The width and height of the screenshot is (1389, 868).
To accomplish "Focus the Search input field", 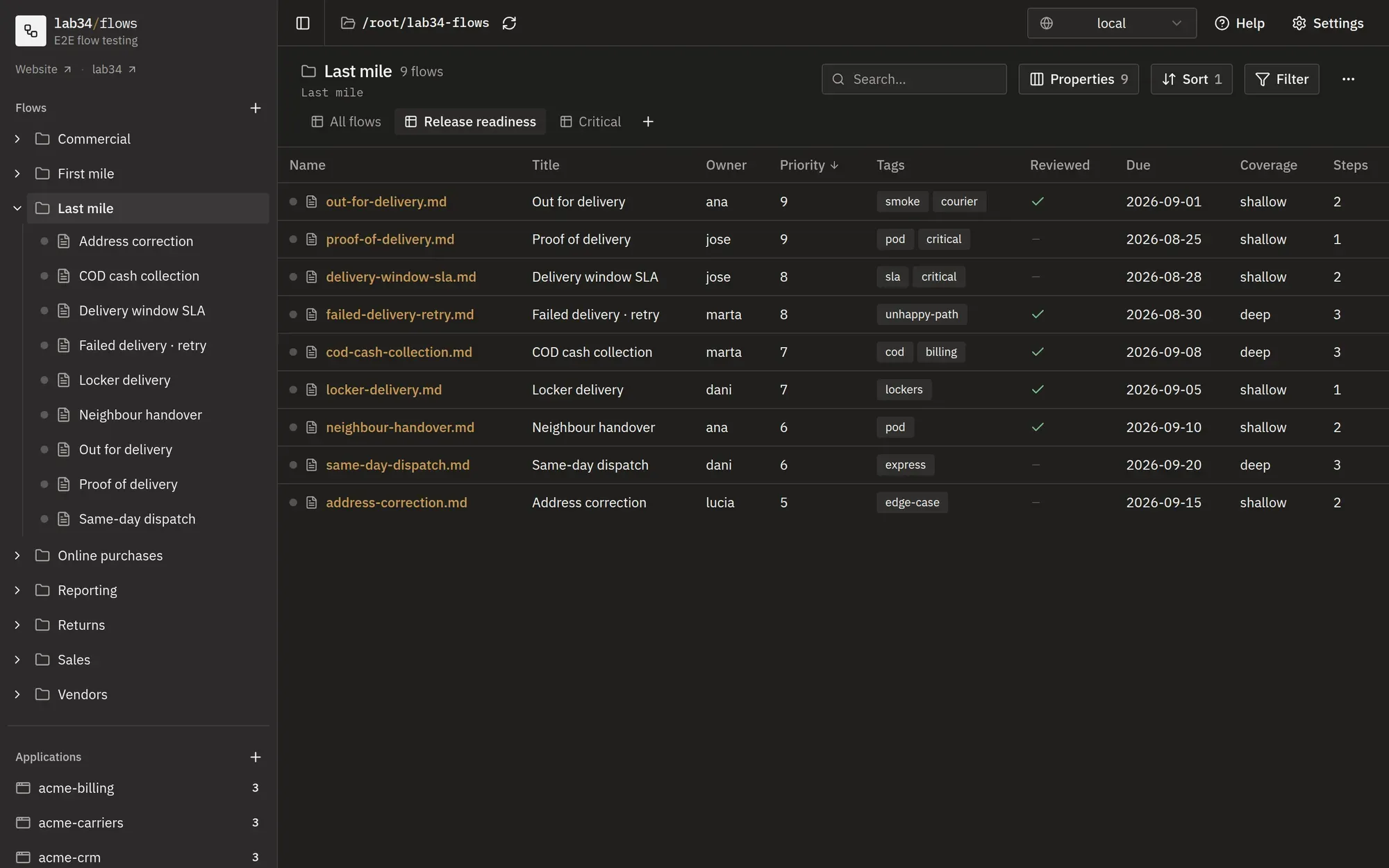I will [x=914, y=79].
